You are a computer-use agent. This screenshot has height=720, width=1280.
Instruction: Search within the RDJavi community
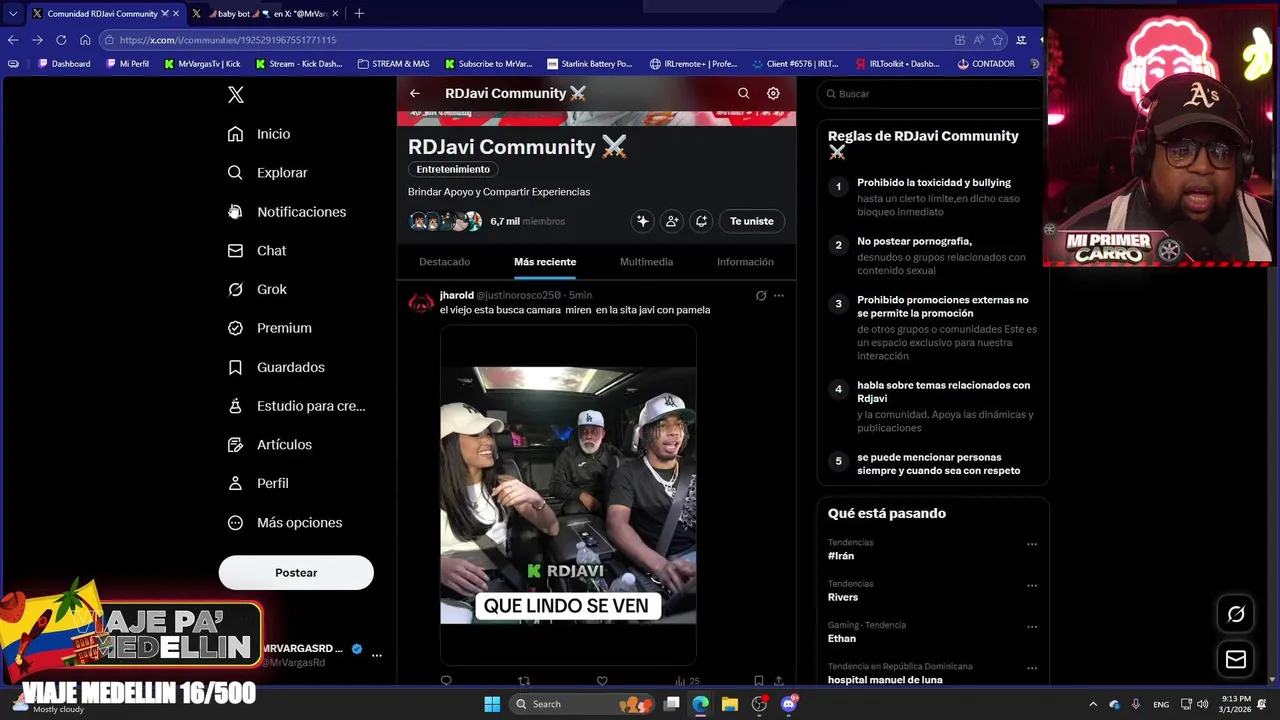743,93
